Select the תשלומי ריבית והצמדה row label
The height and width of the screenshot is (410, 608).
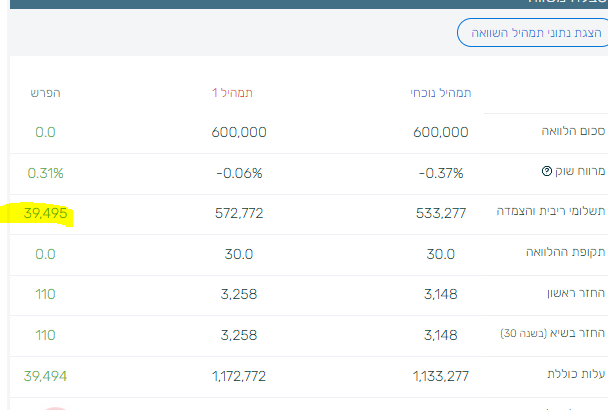coord(555,212)
